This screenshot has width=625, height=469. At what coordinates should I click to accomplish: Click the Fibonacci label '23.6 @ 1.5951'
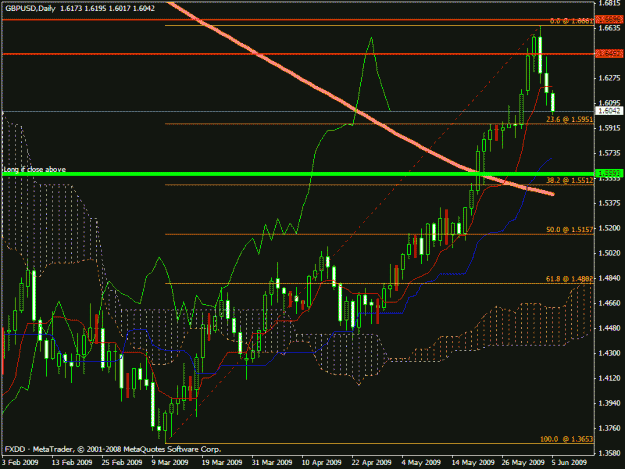click(569, 119)
